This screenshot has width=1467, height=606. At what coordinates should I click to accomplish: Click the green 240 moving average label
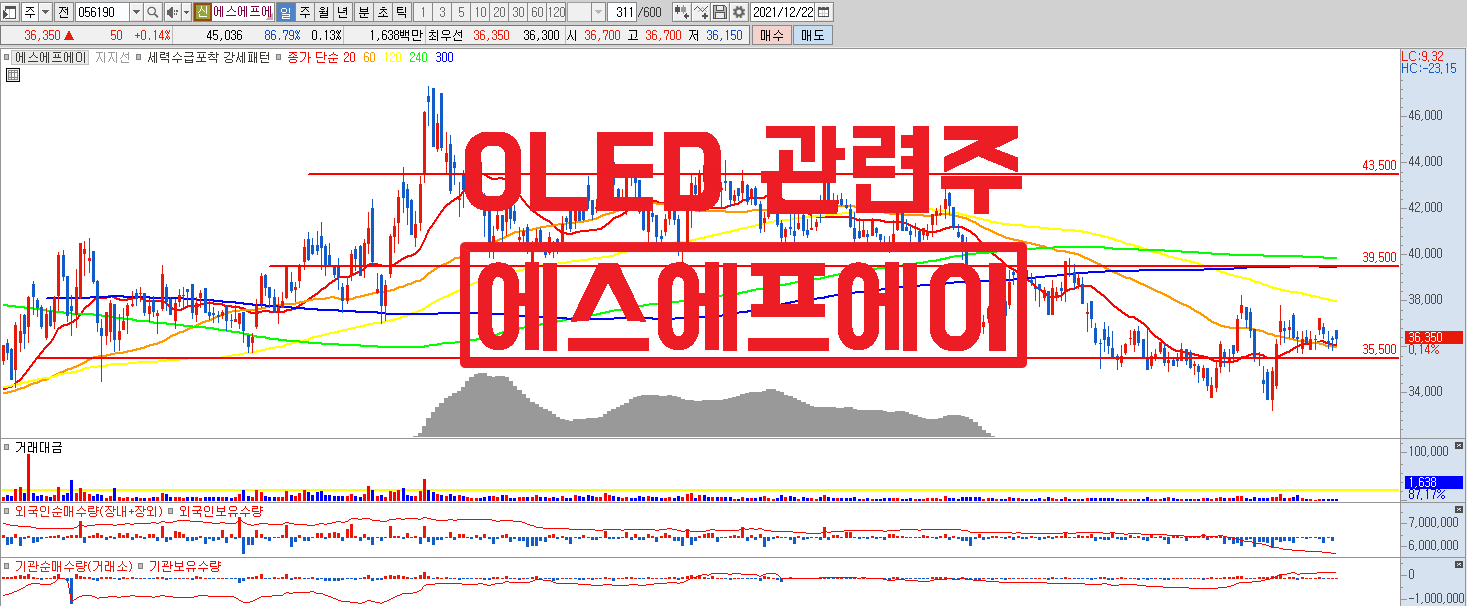(418, 58)
